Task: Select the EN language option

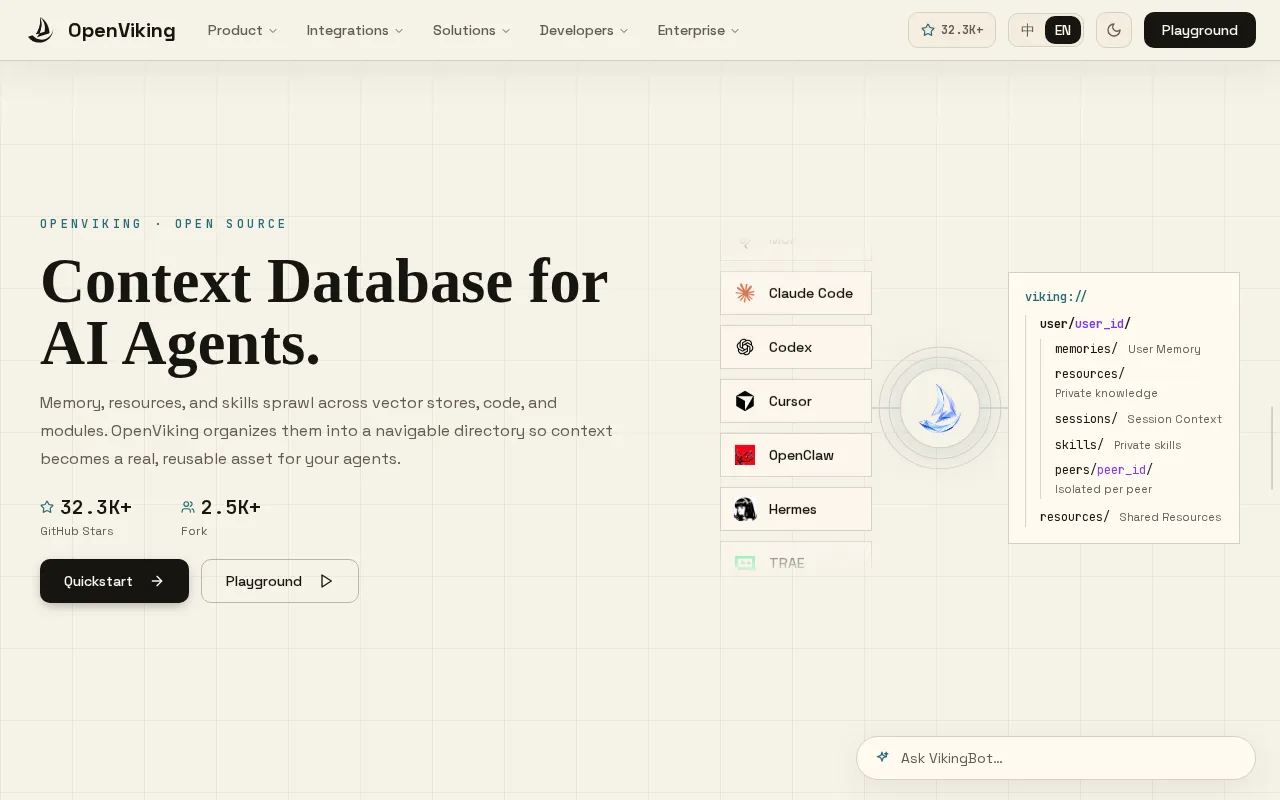Action: pyautogui.click(x=1062, y=30)
